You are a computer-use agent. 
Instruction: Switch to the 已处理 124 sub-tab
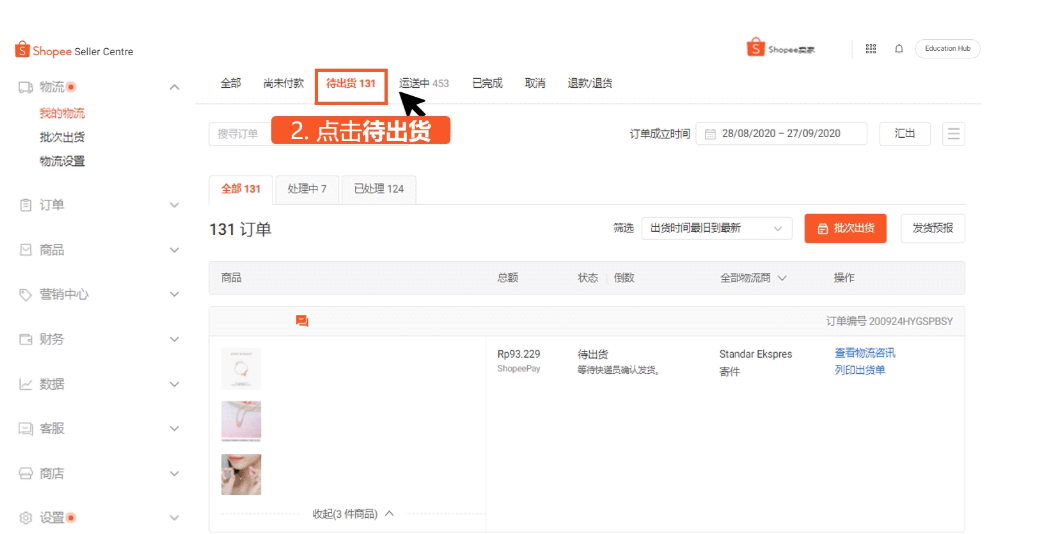point(379,189)
